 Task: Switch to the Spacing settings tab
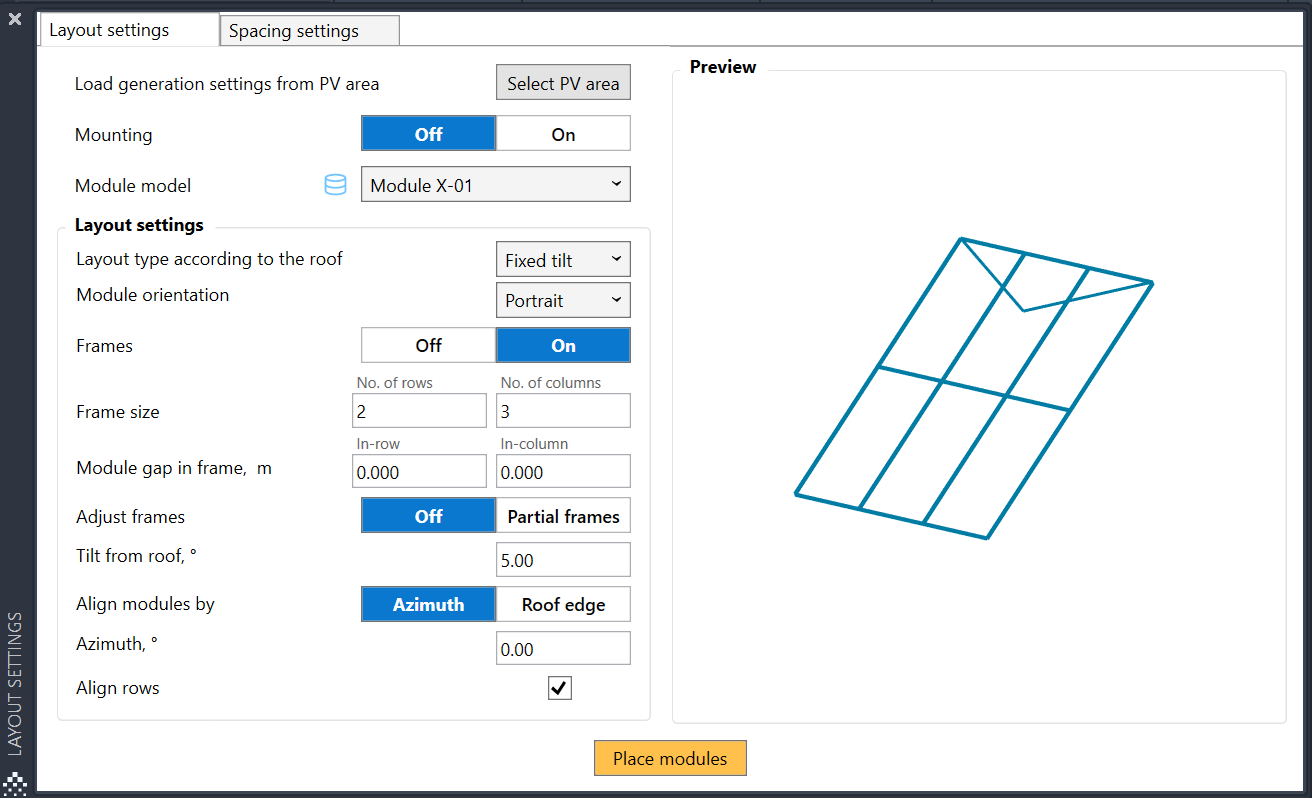click(308, 30)
